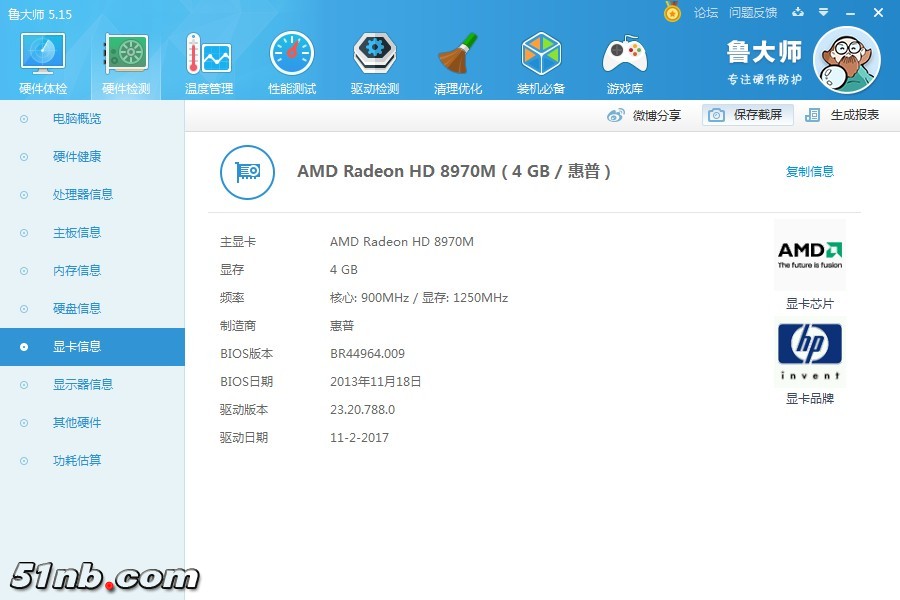Click the 复制信息 link

809,172
